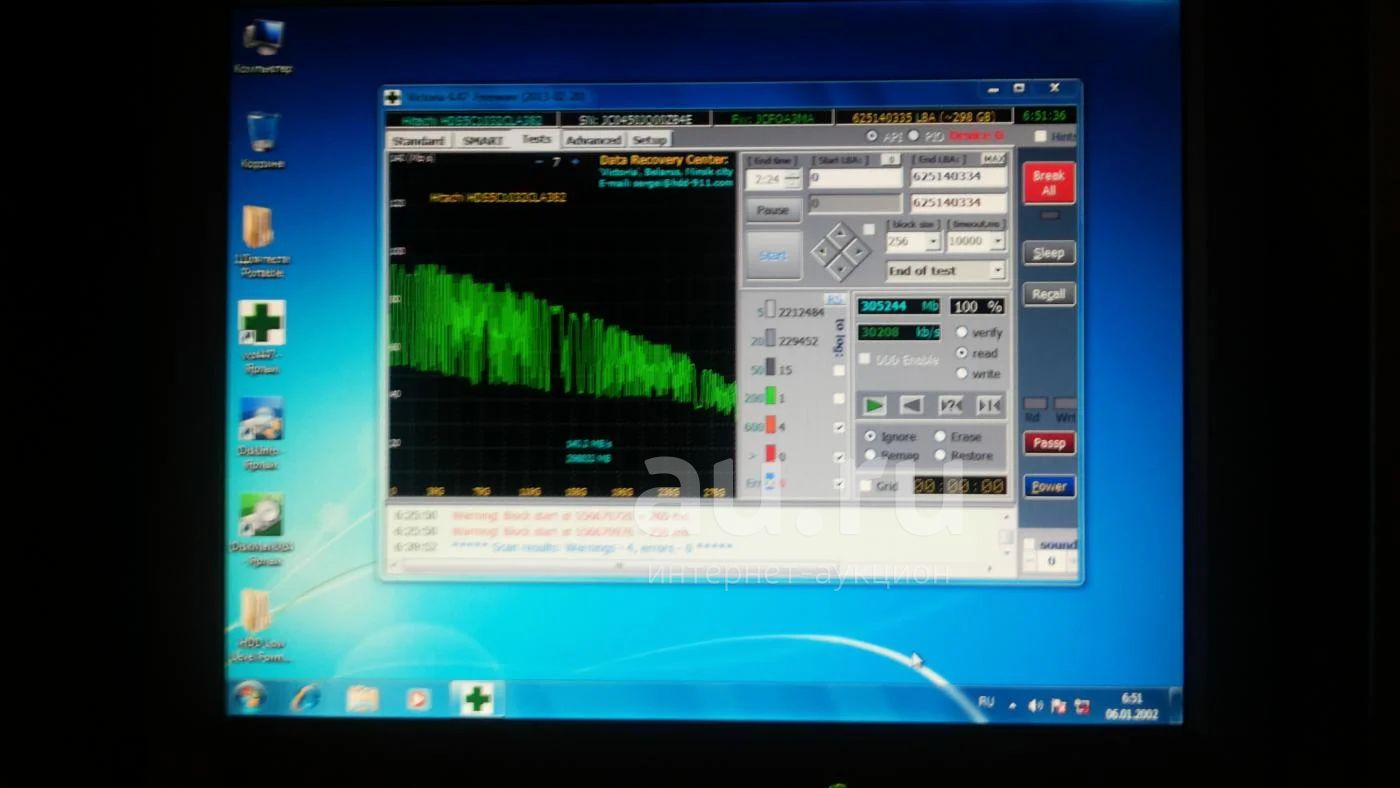
Task: Click the Break All button
Action: pyautogui.click(x=1049, y=183)
